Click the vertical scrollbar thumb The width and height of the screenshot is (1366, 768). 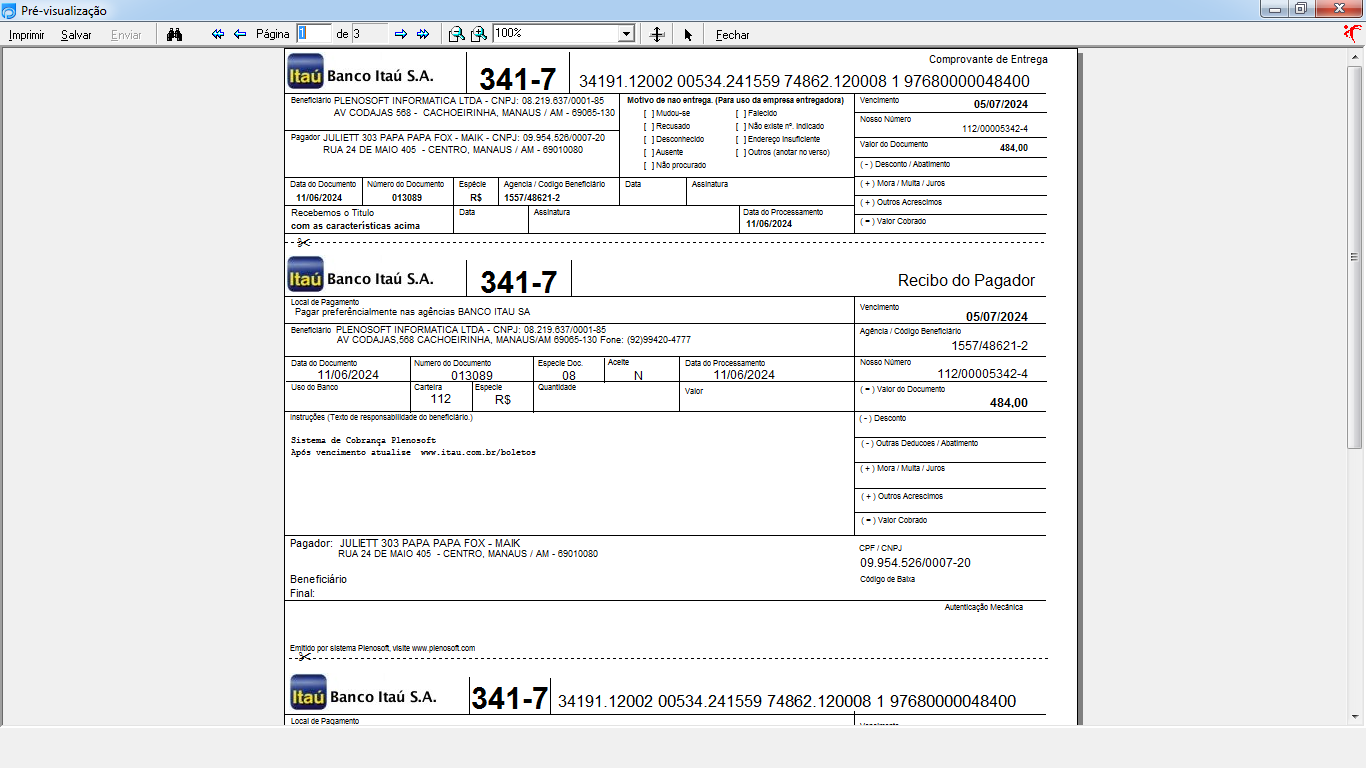click(x=1355, y=256)
